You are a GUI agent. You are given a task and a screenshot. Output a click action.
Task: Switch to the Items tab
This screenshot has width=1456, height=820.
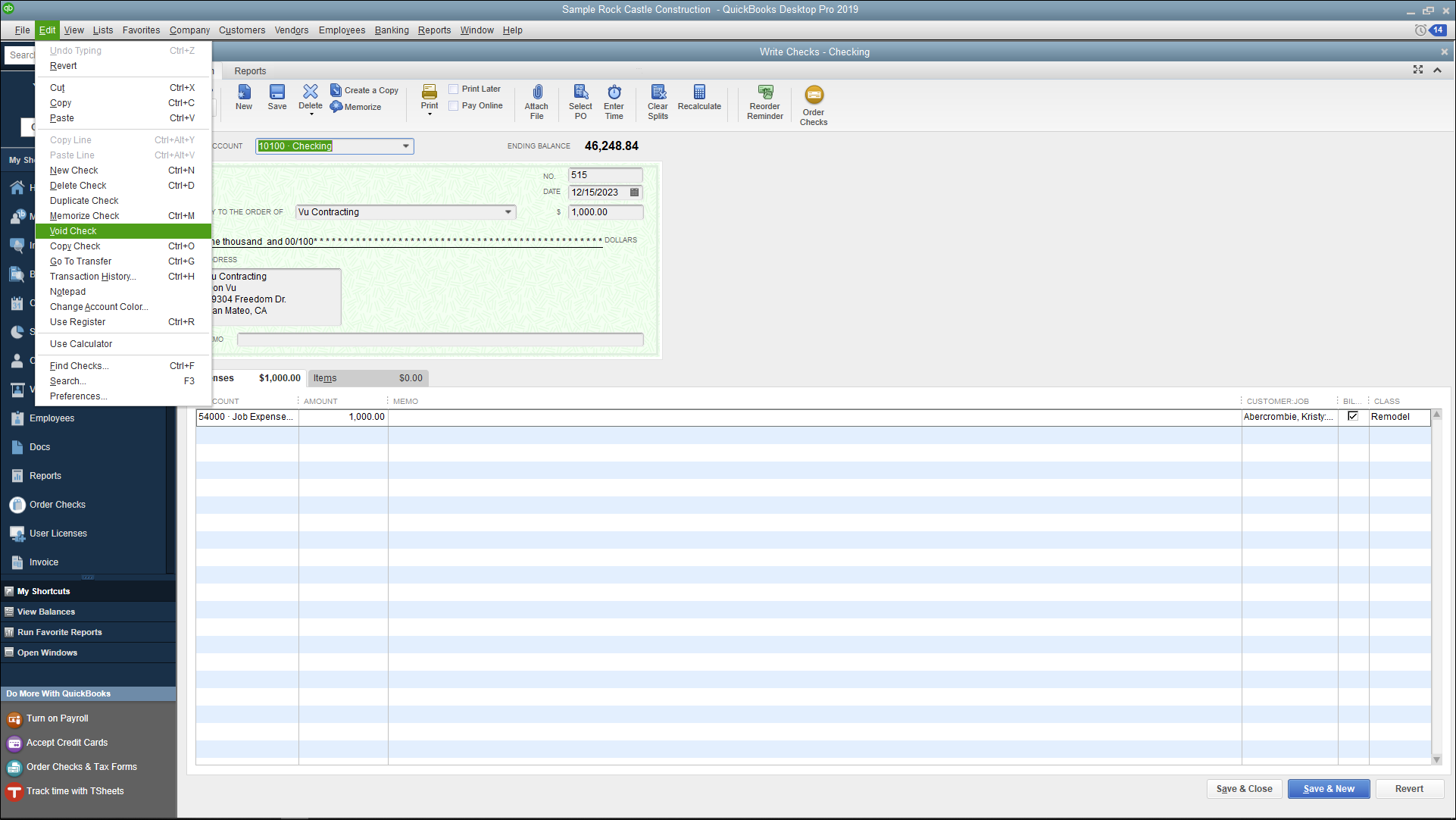click(x=368, y=378)
